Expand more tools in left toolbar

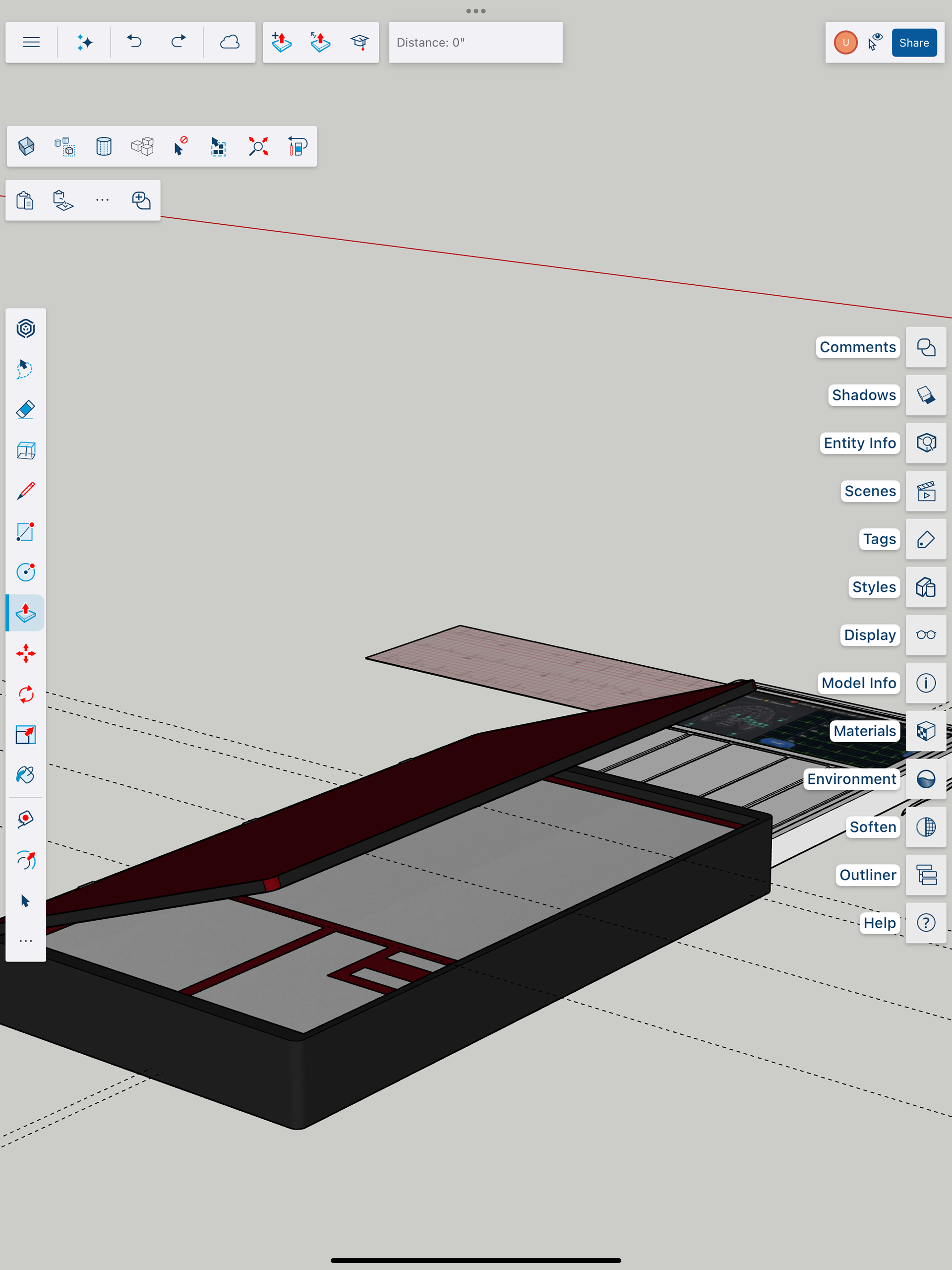coord(26,941)
